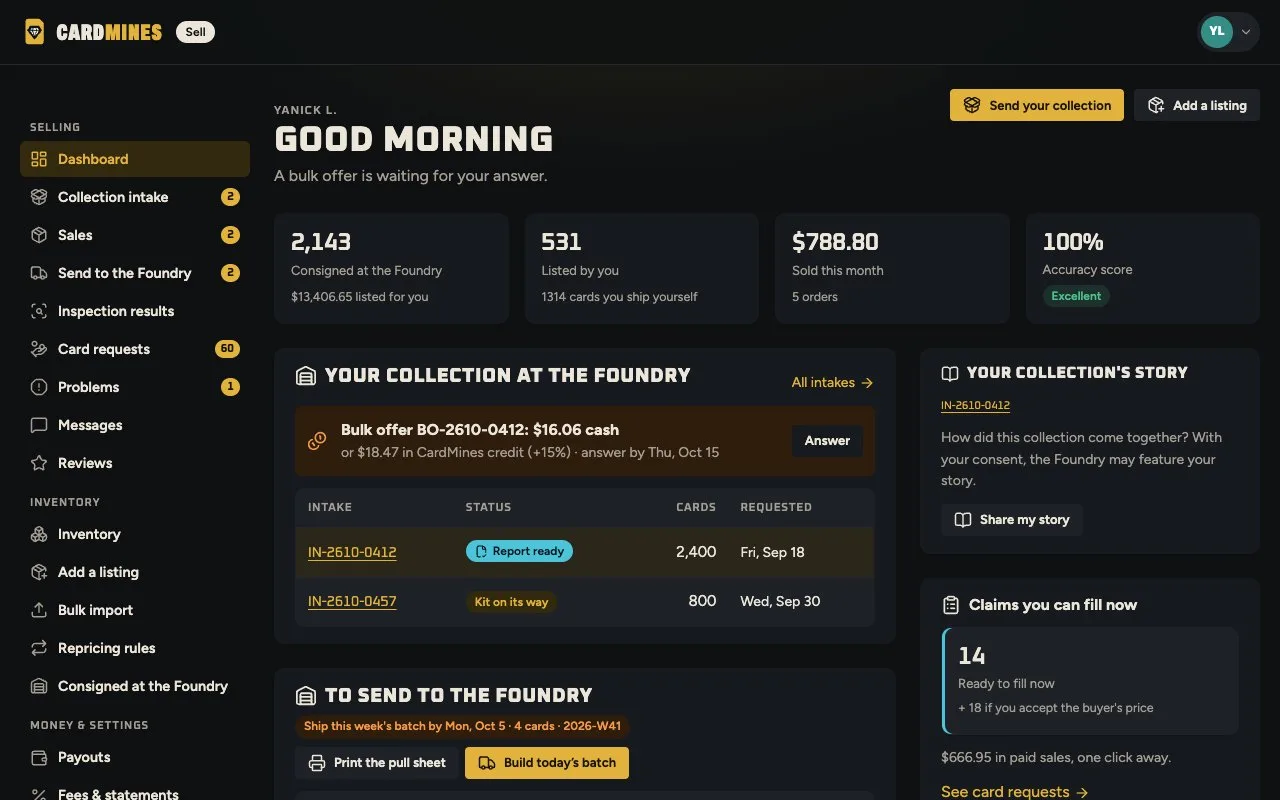Open the YL account dropdown
The image size is (1280, 800).
pyautogui.click(x=1229, y=31)
